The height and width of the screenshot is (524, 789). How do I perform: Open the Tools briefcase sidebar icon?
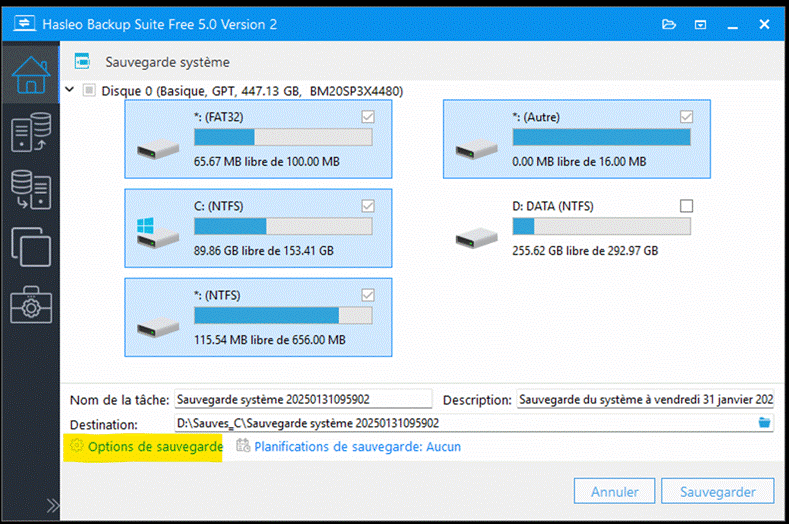coord(31,305)
